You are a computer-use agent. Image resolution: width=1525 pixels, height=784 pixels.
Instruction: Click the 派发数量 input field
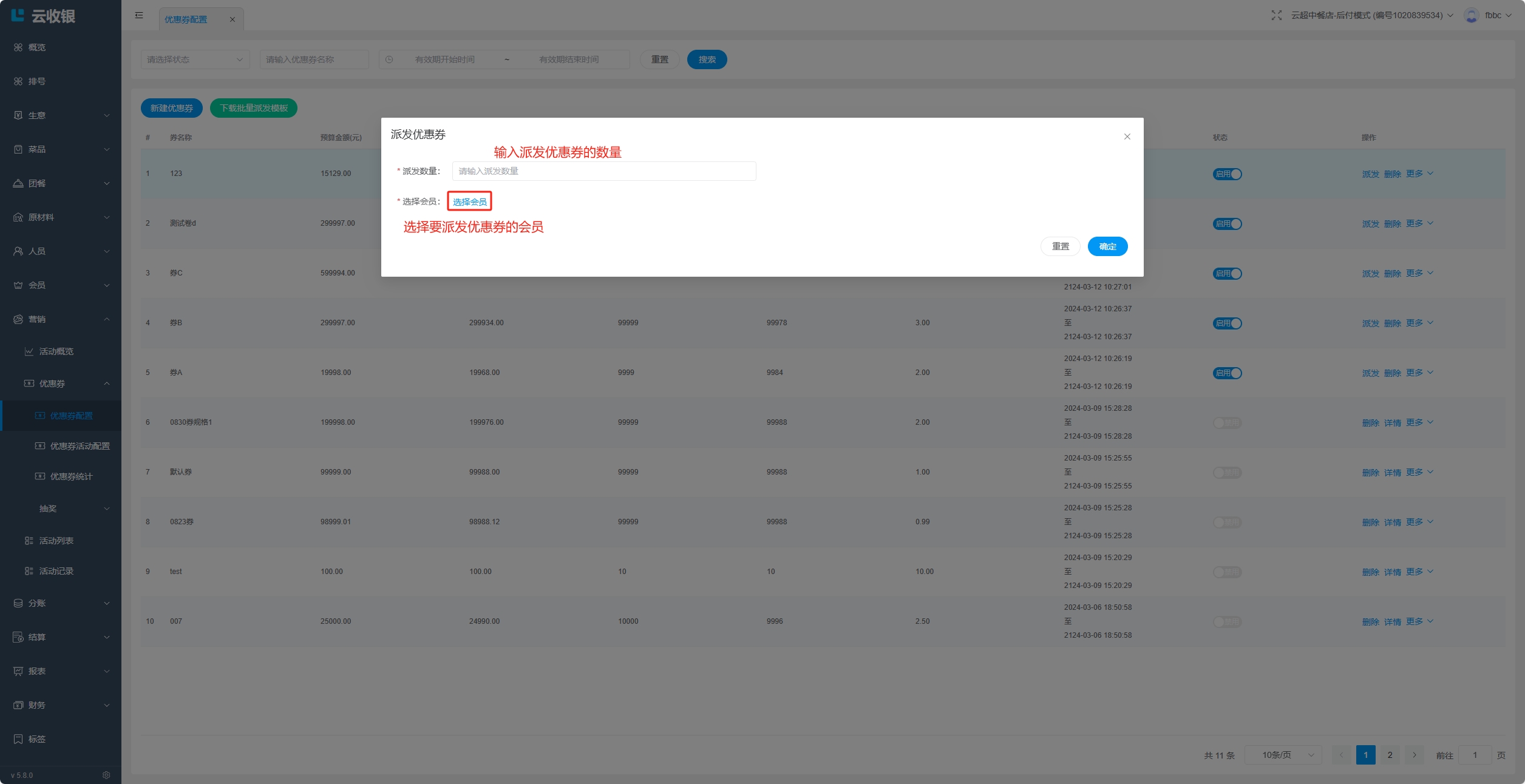tap(603, 171)
